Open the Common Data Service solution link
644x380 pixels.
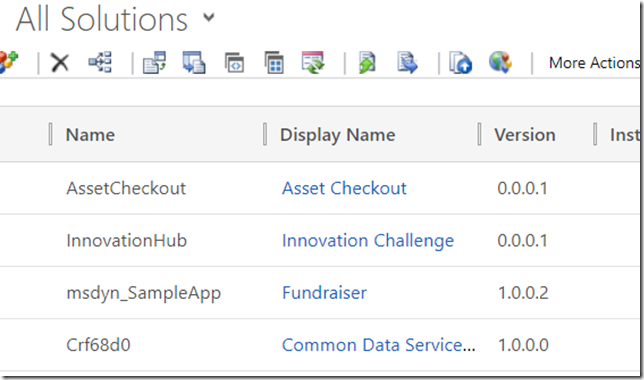click(379, 345)
